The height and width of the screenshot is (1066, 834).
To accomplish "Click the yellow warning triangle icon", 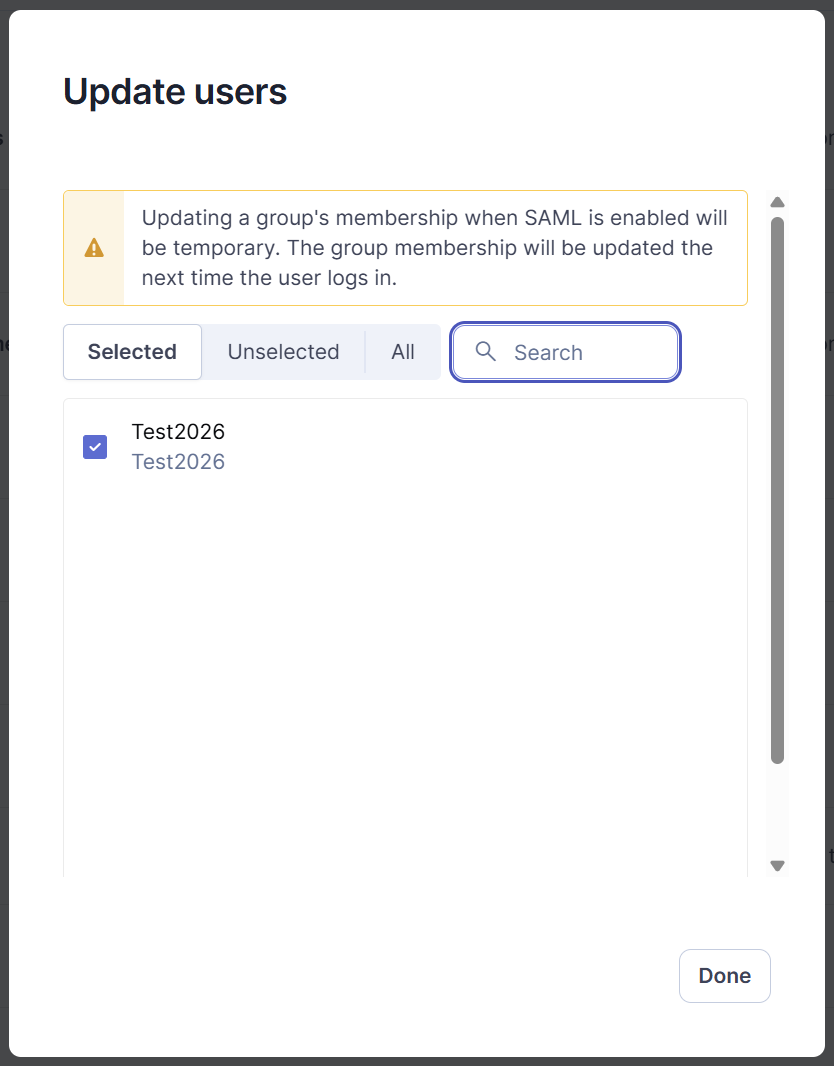I will coord(94,248).
